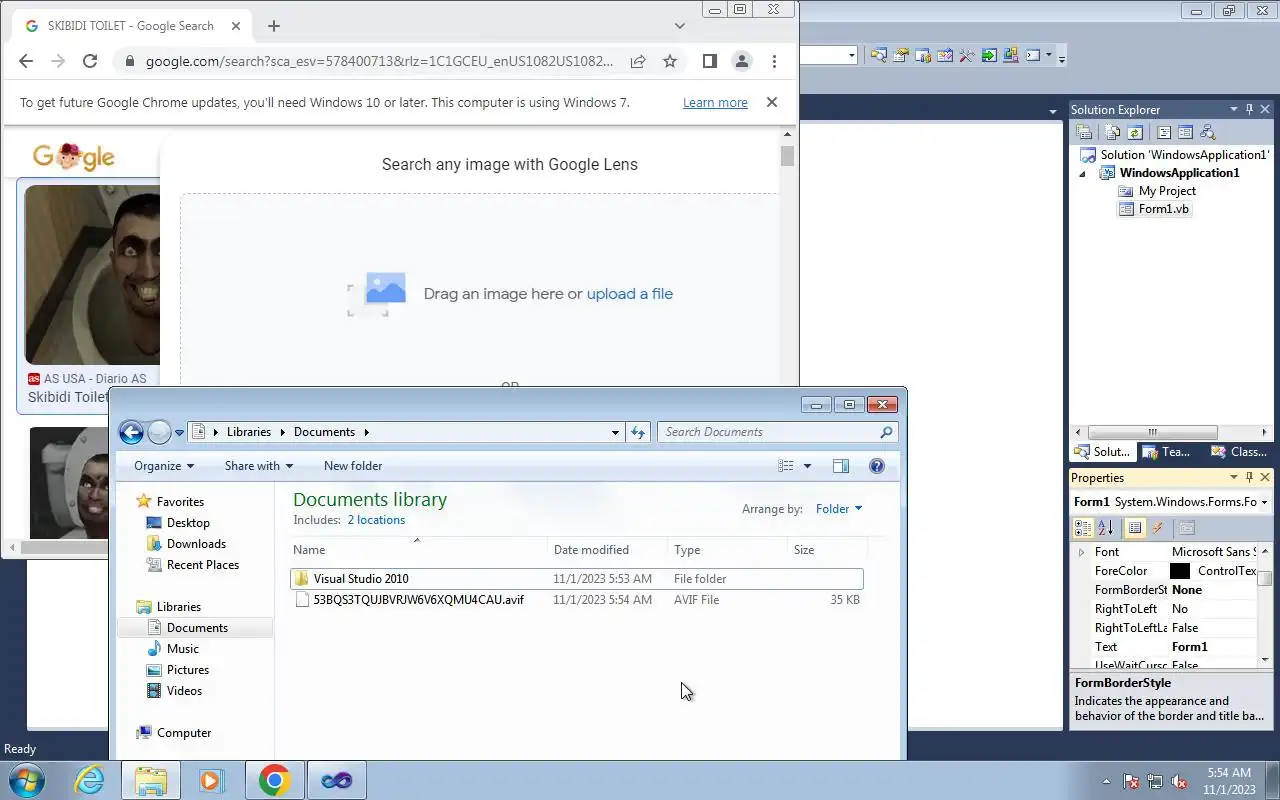Click Show All Files icon in Solution Explorer
Viewport: 1280px width, 800px height.
click(x=1113, y=132)
